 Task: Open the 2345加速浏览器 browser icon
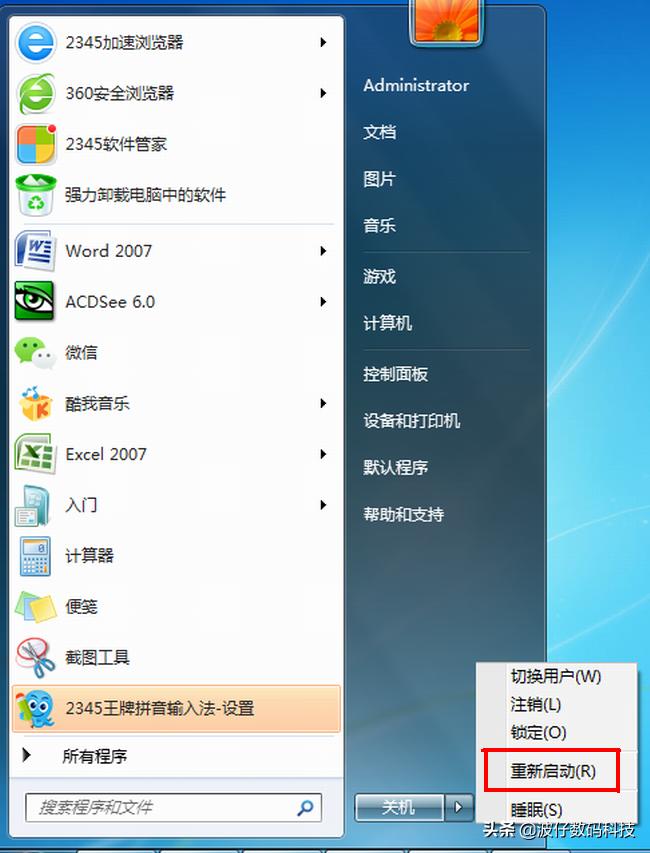coord(35,42)
